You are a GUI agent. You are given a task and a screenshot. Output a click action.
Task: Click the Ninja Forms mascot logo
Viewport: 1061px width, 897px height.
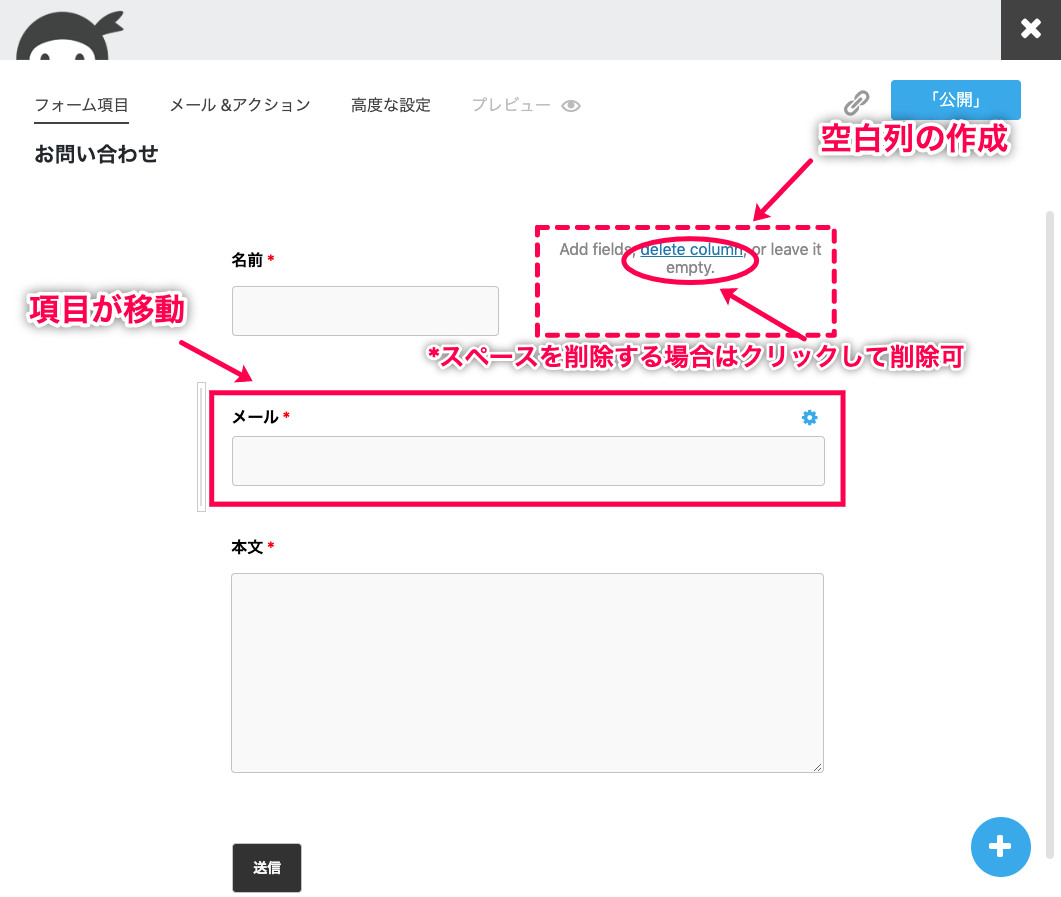[x=70, y=35]
